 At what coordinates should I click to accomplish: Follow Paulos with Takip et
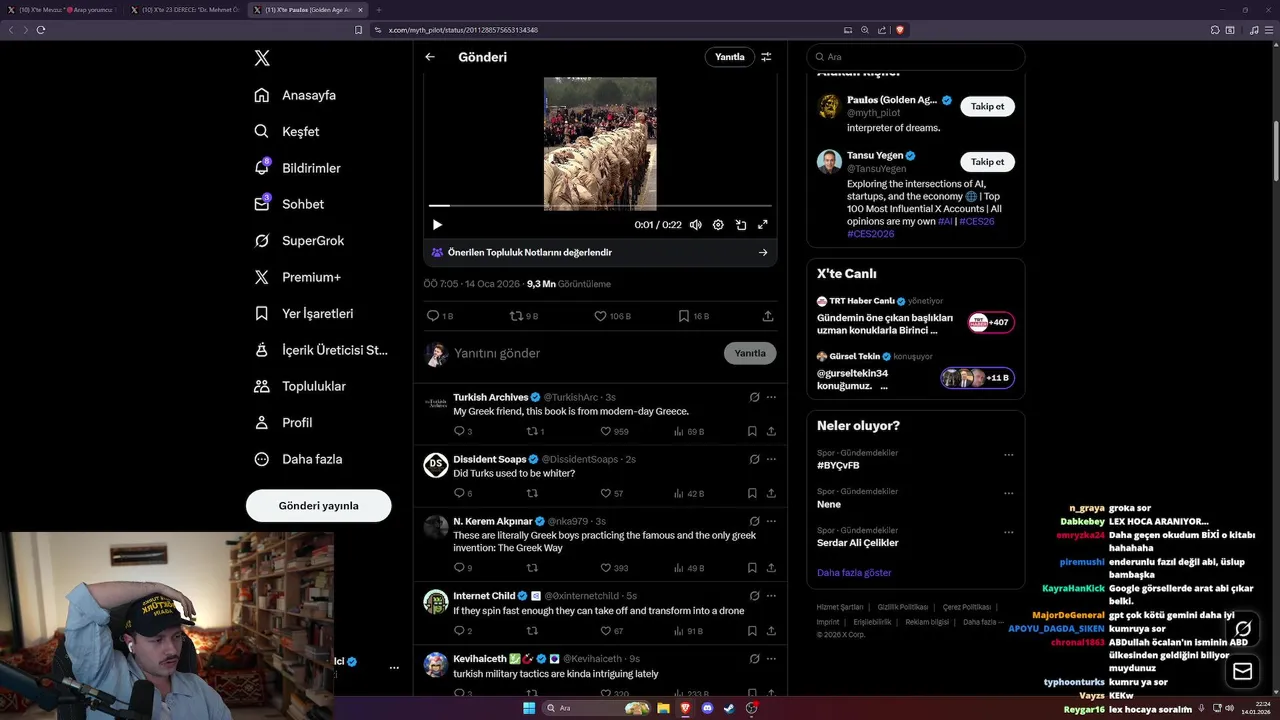pyautogui.click(x=987, y=106)
